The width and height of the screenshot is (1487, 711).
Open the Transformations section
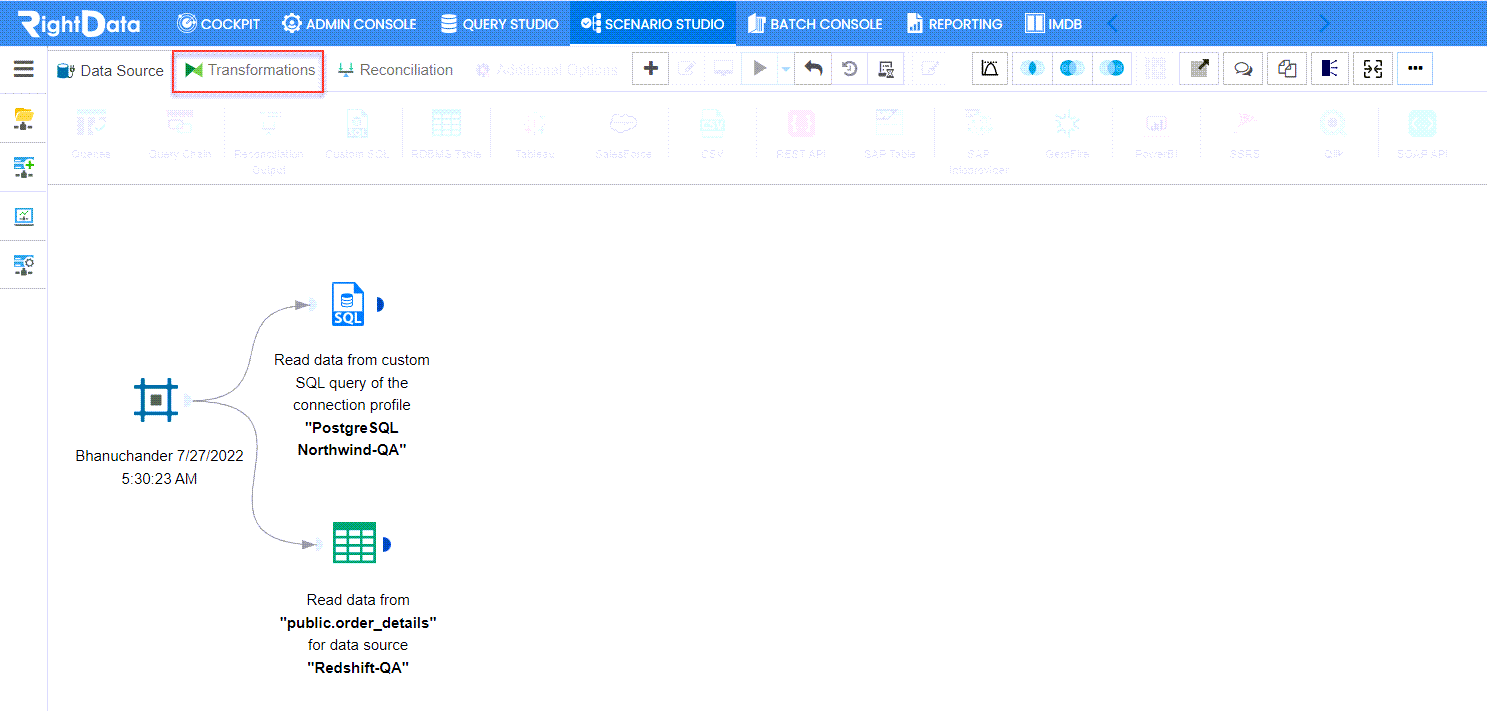[x=249, y=70]
